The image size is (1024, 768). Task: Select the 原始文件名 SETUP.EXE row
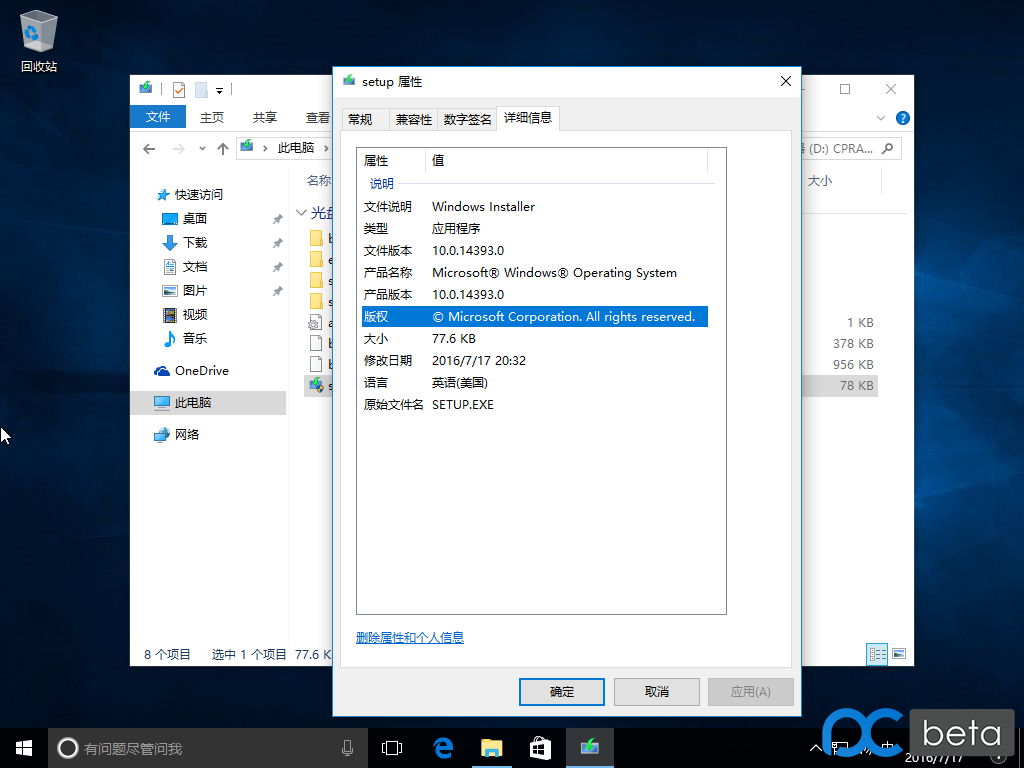pos(535,405)
